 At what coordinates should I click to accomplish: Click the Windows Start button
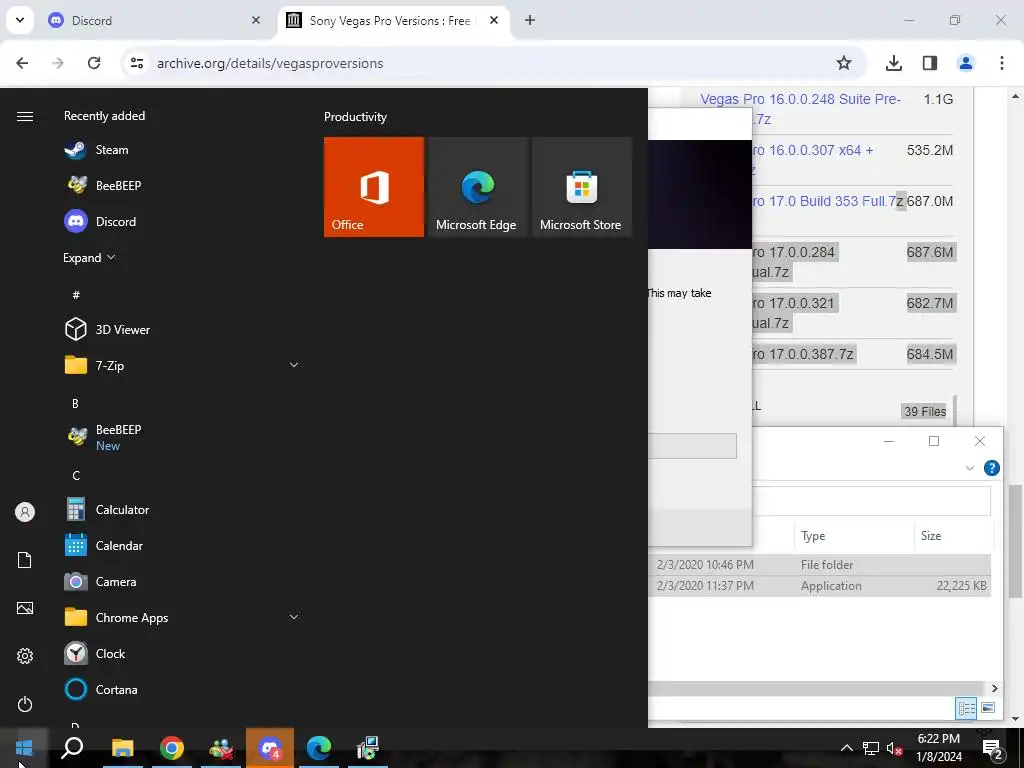(x=24, y=748)
